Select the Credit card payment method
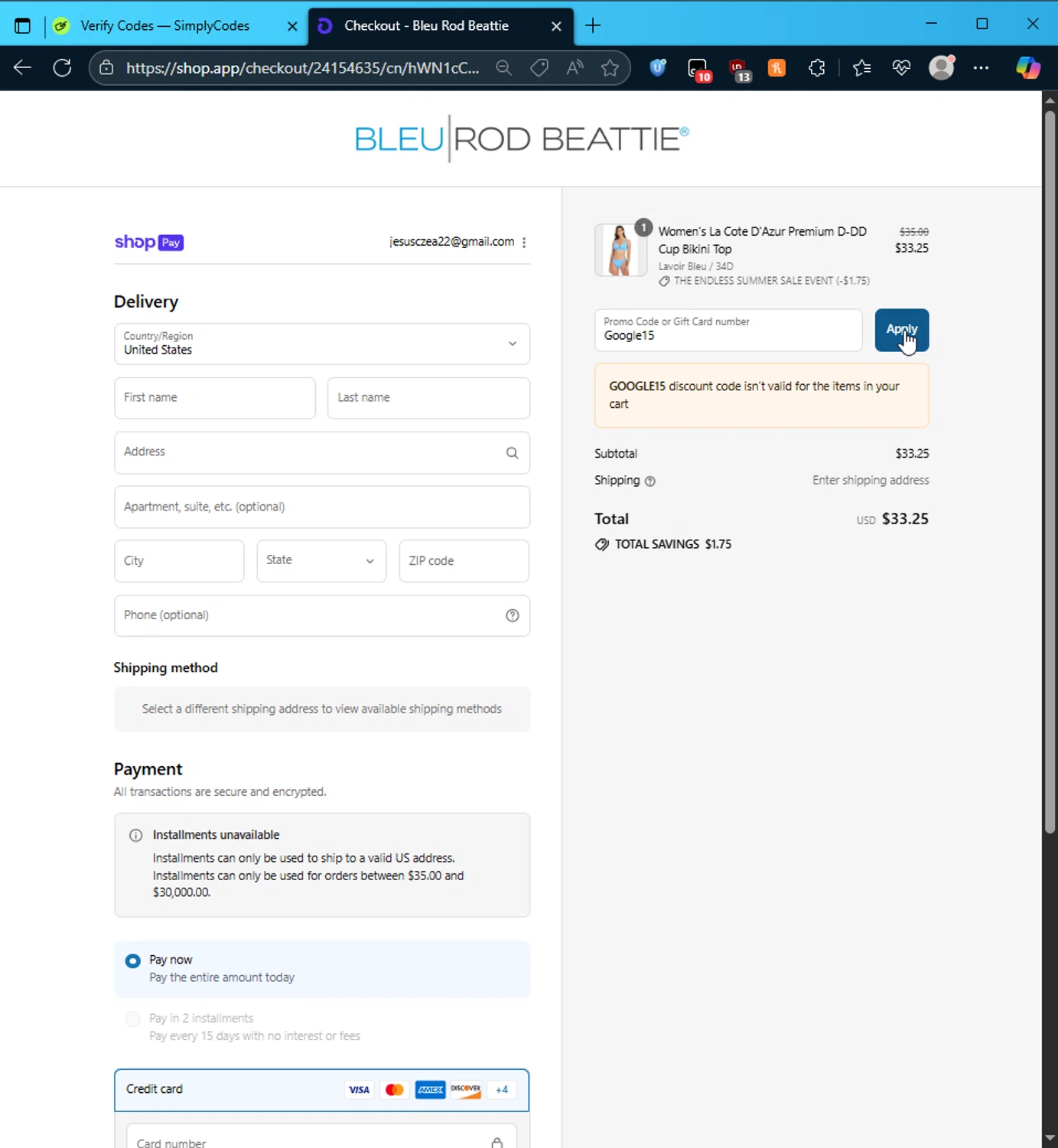This screenshot has width=1058, height=1148. (x=321, y=1090)
